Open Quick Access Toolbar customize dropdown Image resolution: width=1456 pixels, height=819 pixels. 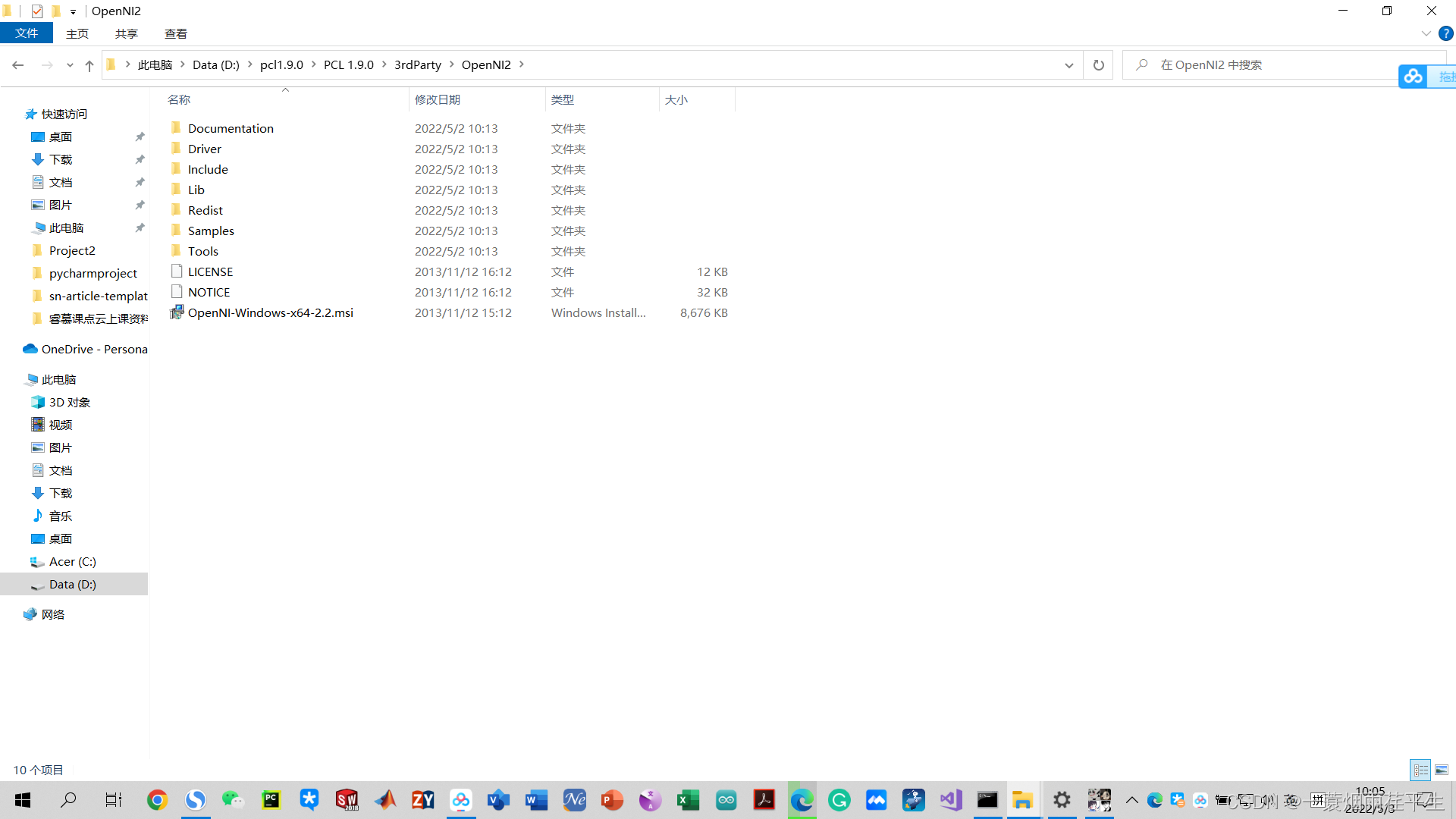tap(73, 11)
